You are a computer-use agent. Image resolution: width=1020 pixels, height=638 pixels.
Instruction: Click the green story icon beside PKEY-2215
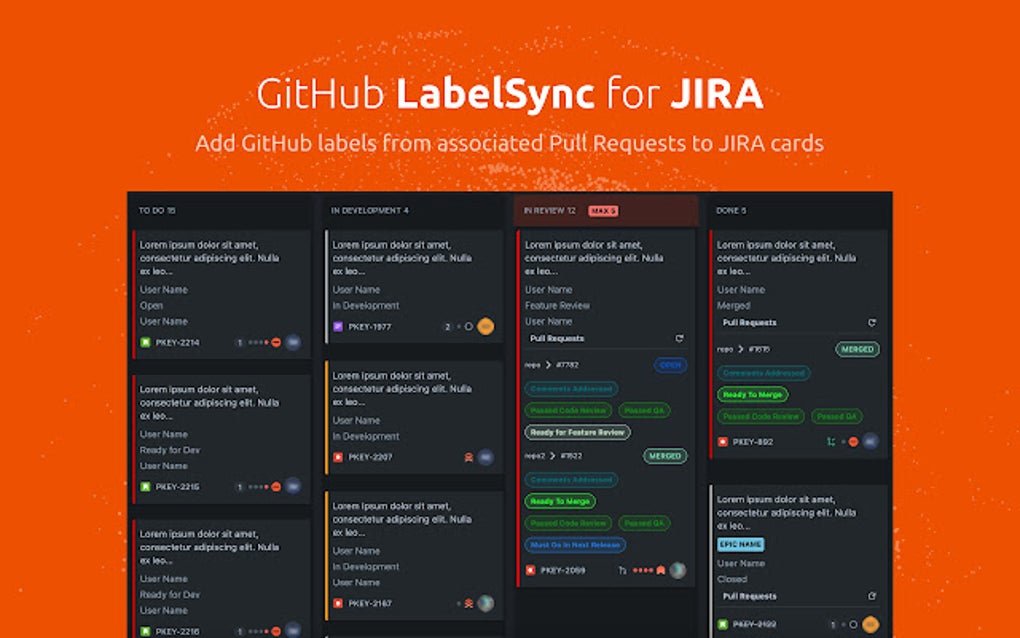tap(146, 486)
